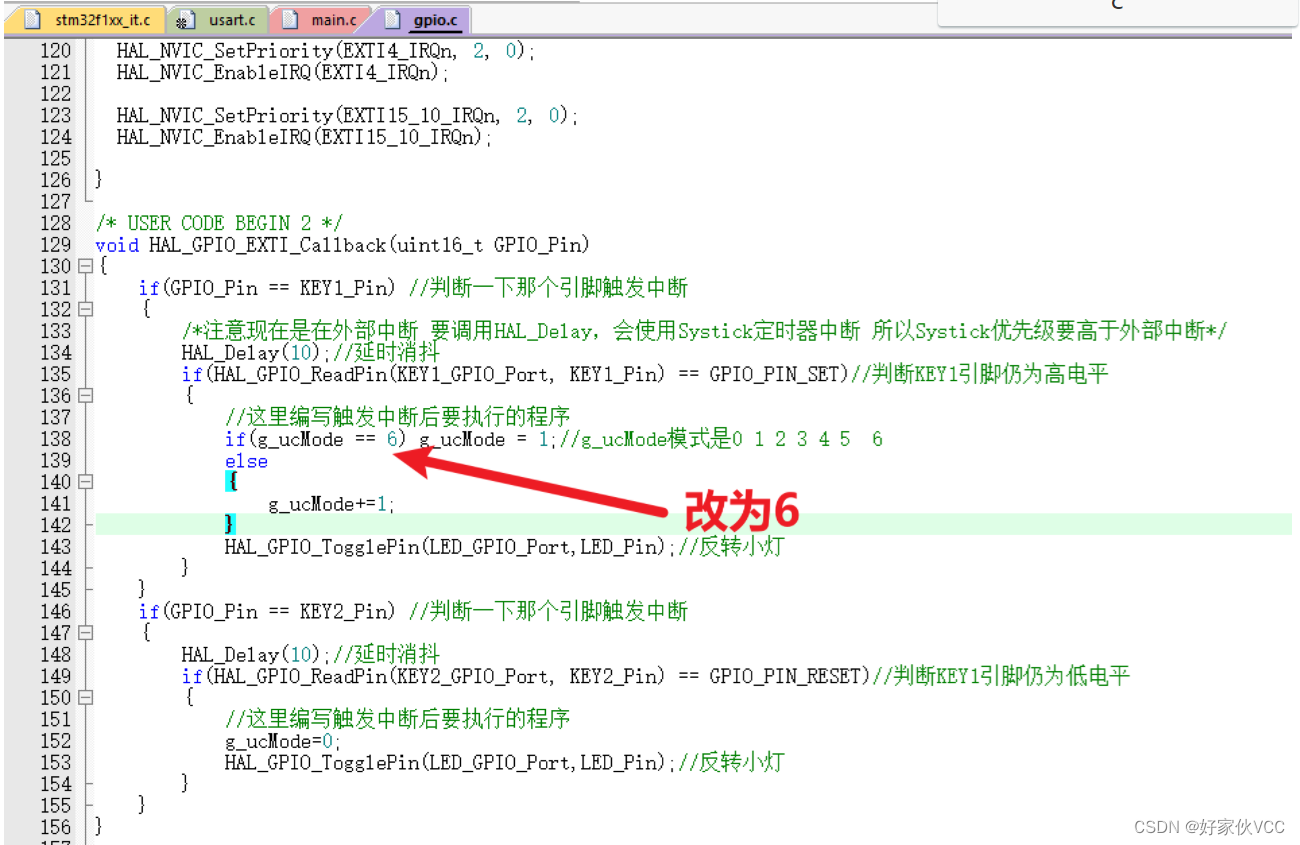Collapse the code block at line 136
Screen dimensions: 1300x845
pyautogui.click(x=85, y=396)
